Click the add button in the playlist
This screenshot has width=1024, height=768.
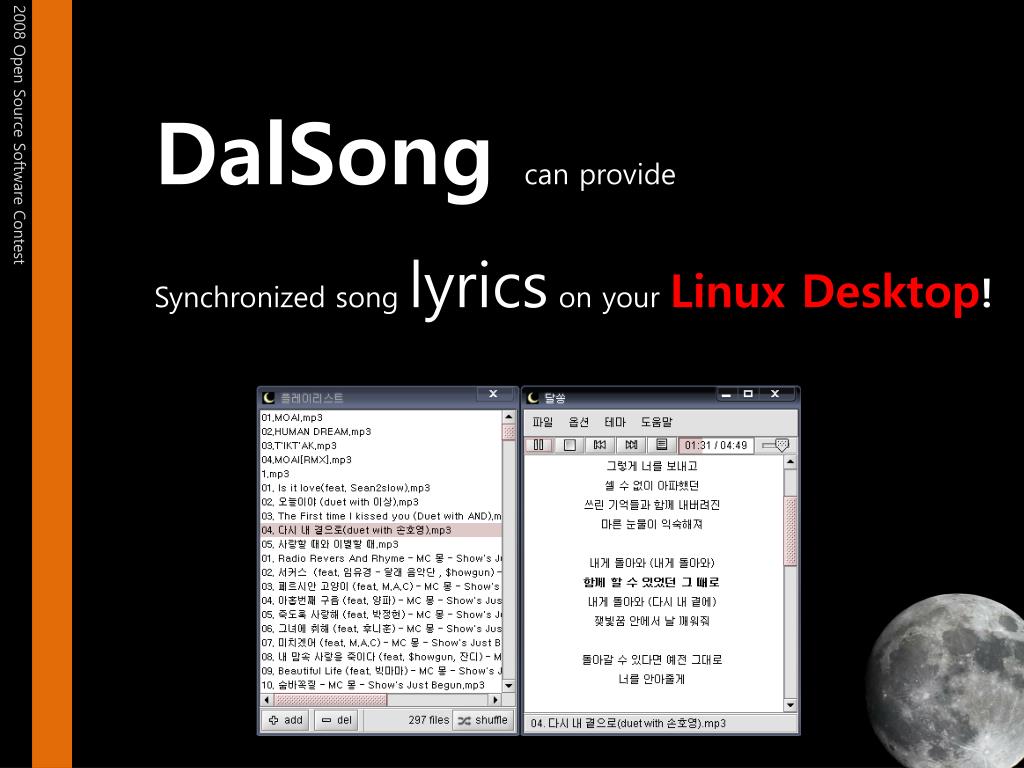[x=285, y=720]
